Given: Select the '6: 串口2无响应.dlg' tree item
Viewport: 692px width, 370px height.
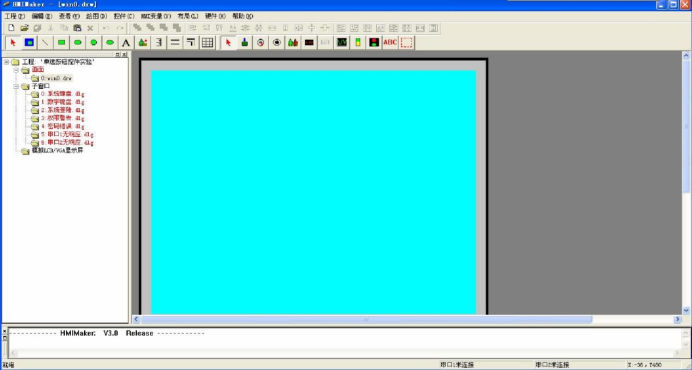Looking at the screenshot, I should [x=67, y=143].
